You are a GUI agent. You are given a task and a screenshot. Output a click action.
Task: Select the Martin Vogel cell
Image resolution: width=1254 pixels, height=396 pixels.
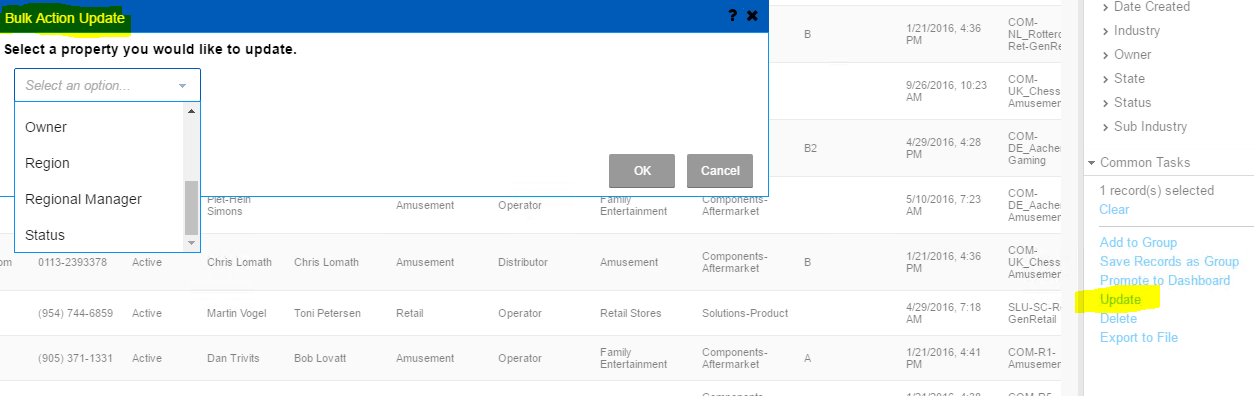pos(239,313)
